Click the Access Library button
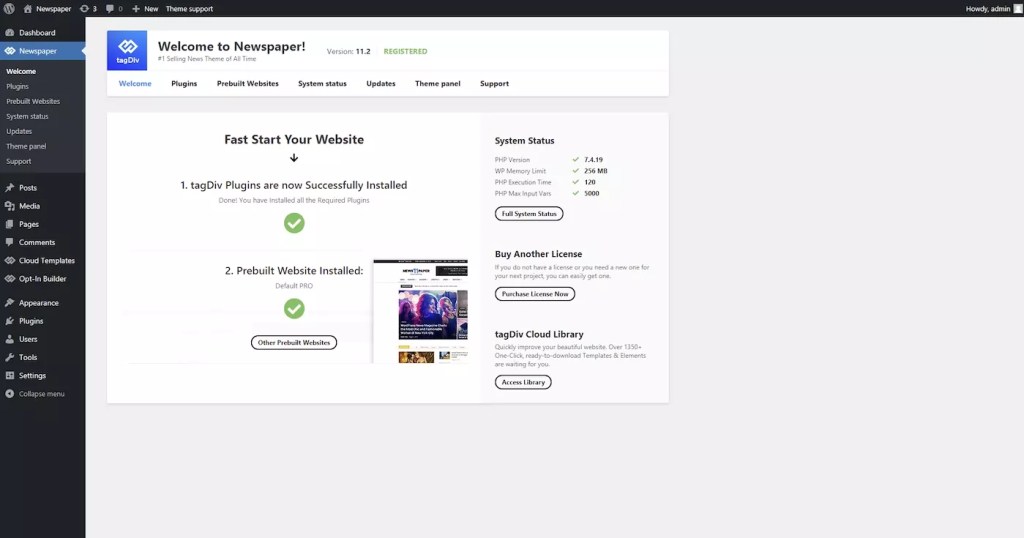This screenshot has height=538, width=1024. pyautogui.click(x=523, y=382)
